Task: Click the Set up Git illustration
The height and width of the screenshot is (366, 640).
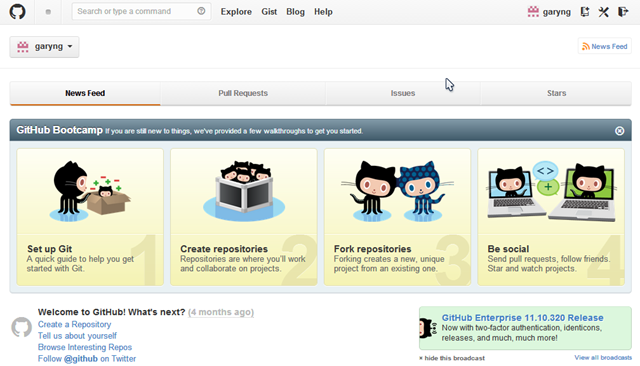Action: [x=90, y=191]
